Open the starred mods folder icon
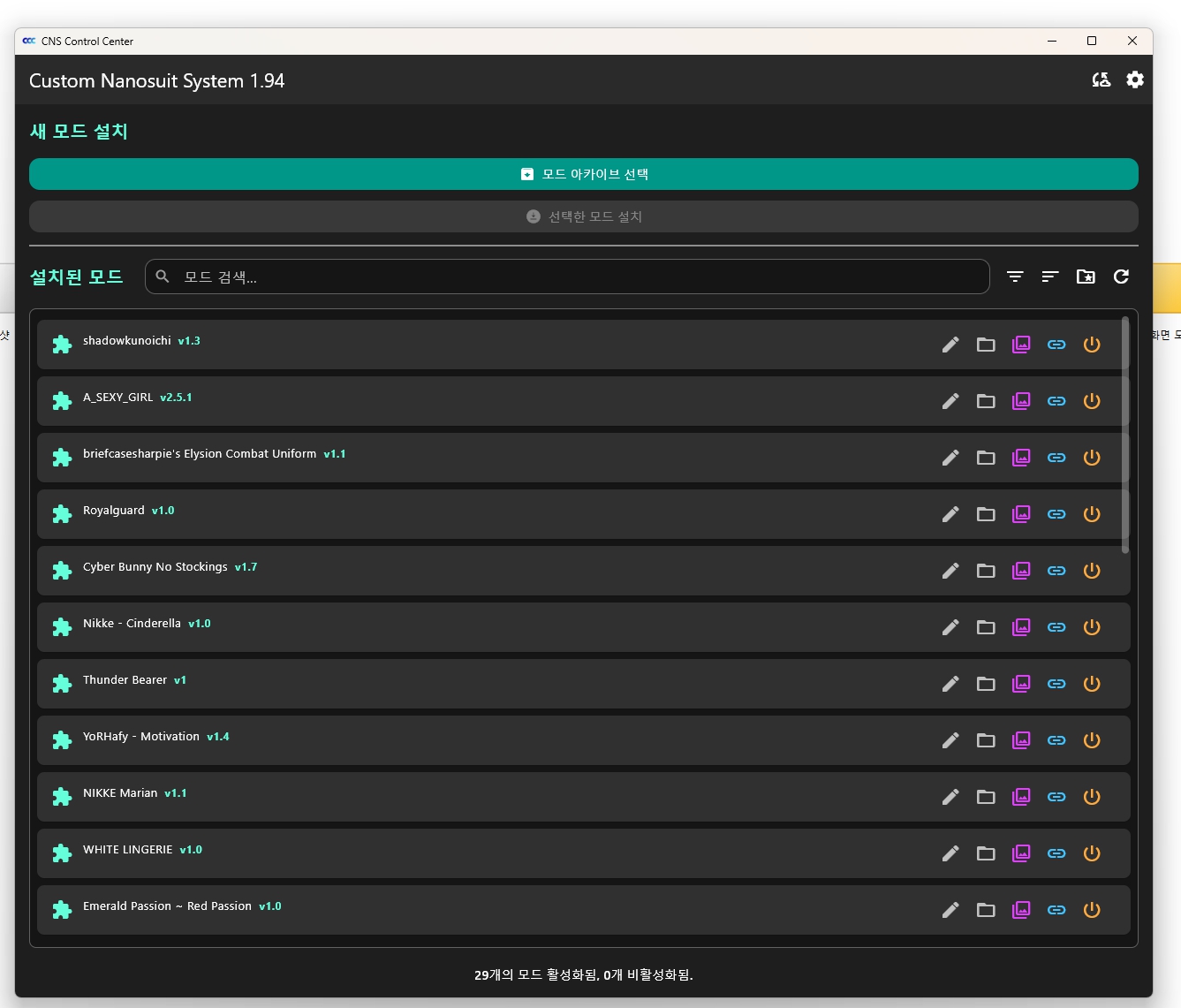 coord(1086,277)
